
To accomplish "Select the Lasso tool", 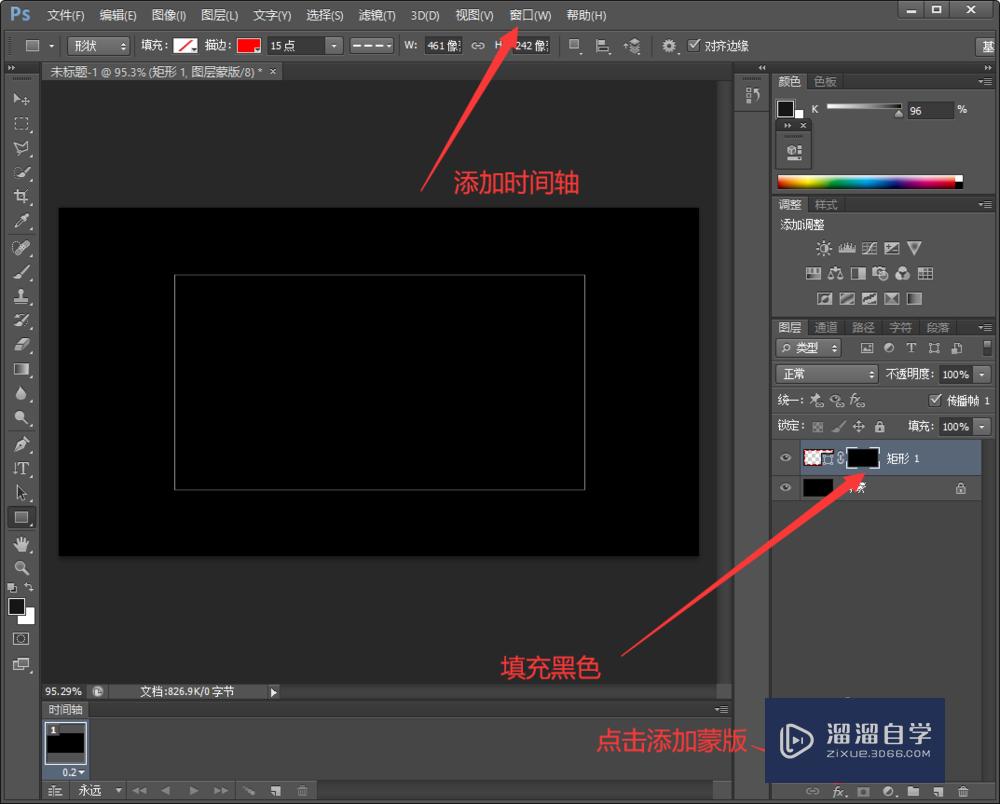I will coord(21,148).
